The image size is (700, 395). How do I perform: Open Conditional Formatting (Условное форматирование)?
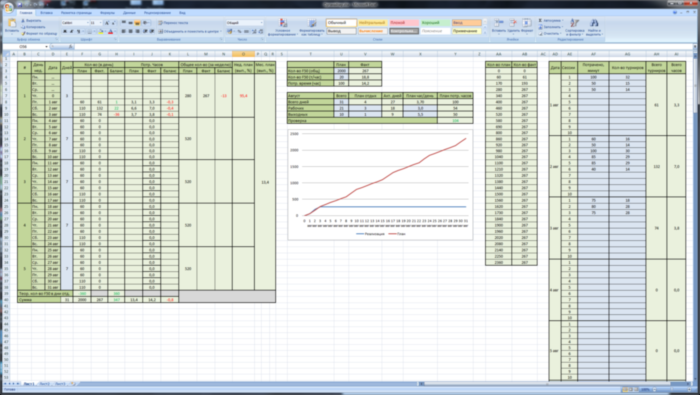[283, 27]
